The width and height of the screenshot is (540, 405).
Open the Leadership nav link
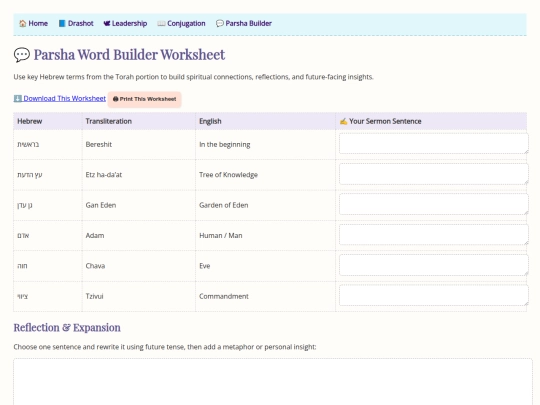pyautogui.click(x=125, y=23)
